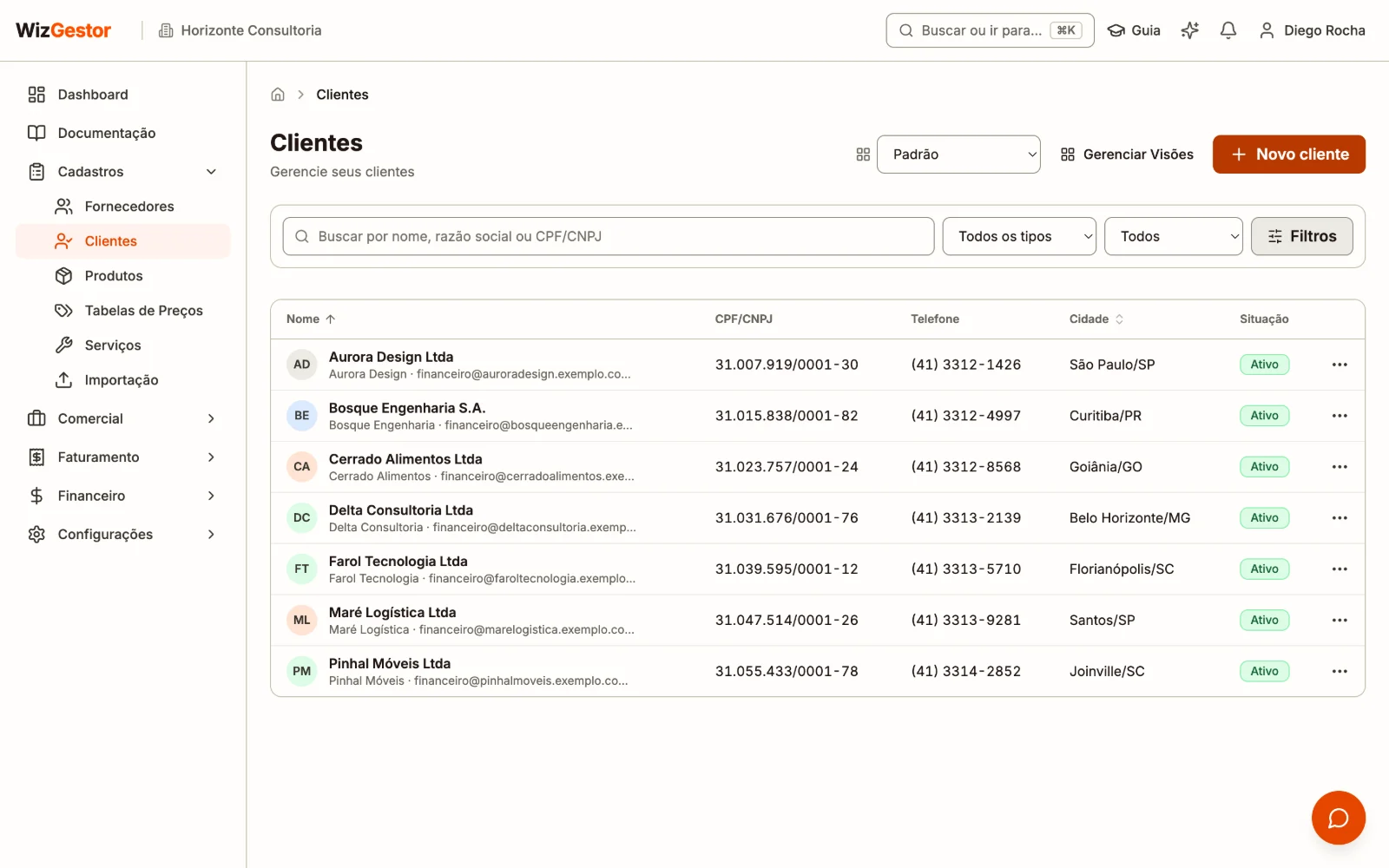The width and height of the screenshot is (1389, 868).
Task: Go to Produtos in sidebar
Action: click(x=122, y=276)
